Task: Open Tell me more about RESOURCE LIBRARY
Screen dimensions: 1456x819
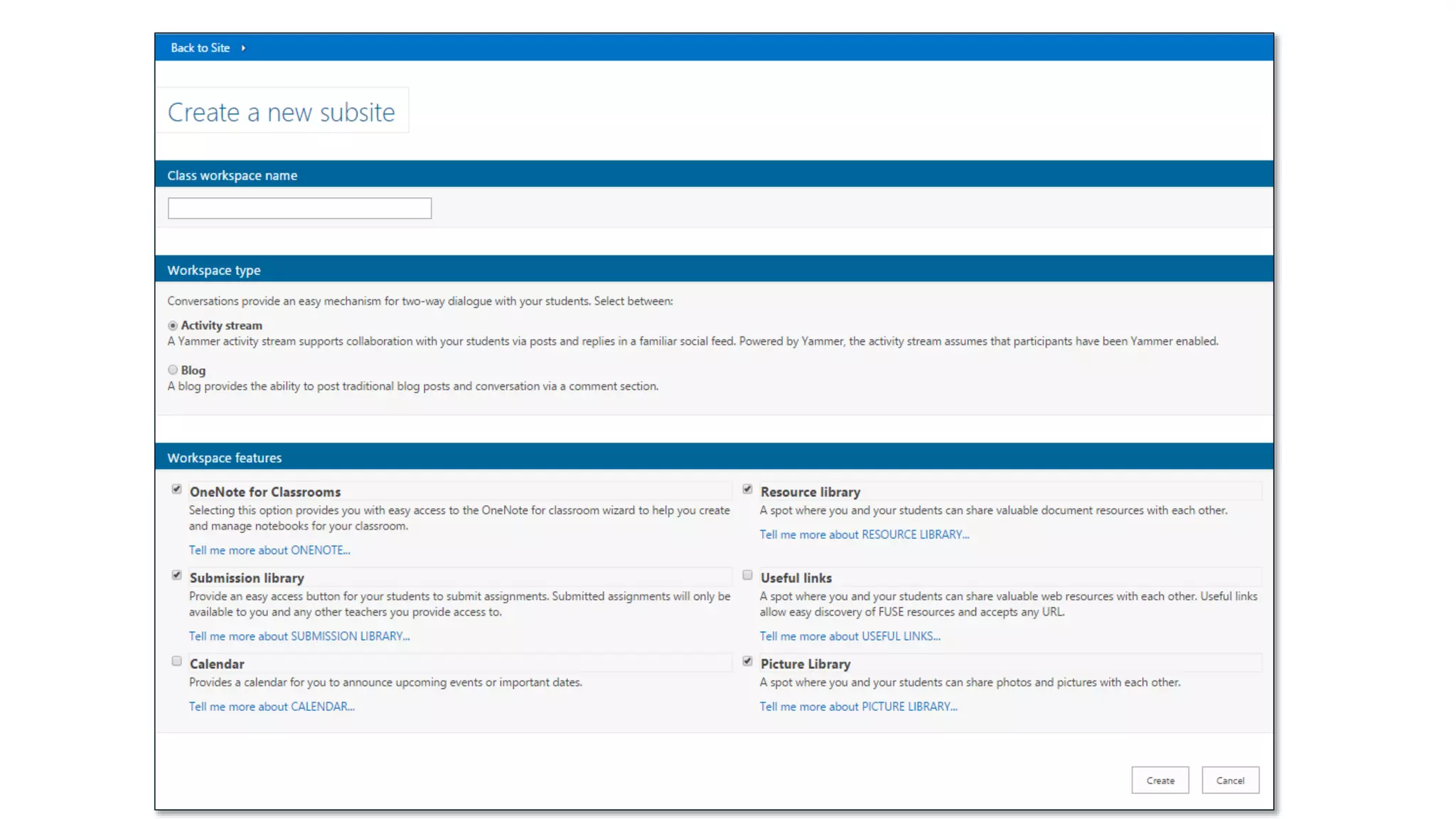Action: (864, 535)
